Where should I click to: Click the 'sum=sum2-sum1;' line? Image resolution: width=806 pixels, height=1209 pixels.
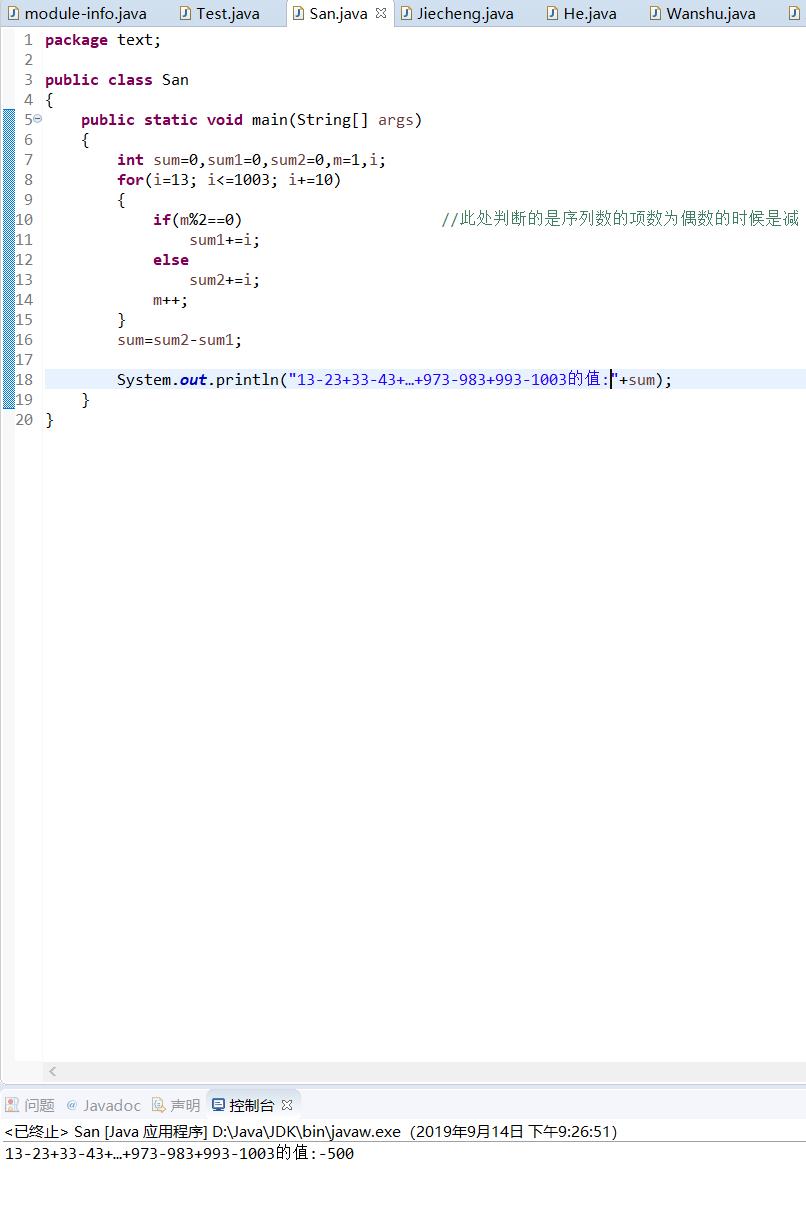[180, 340]
